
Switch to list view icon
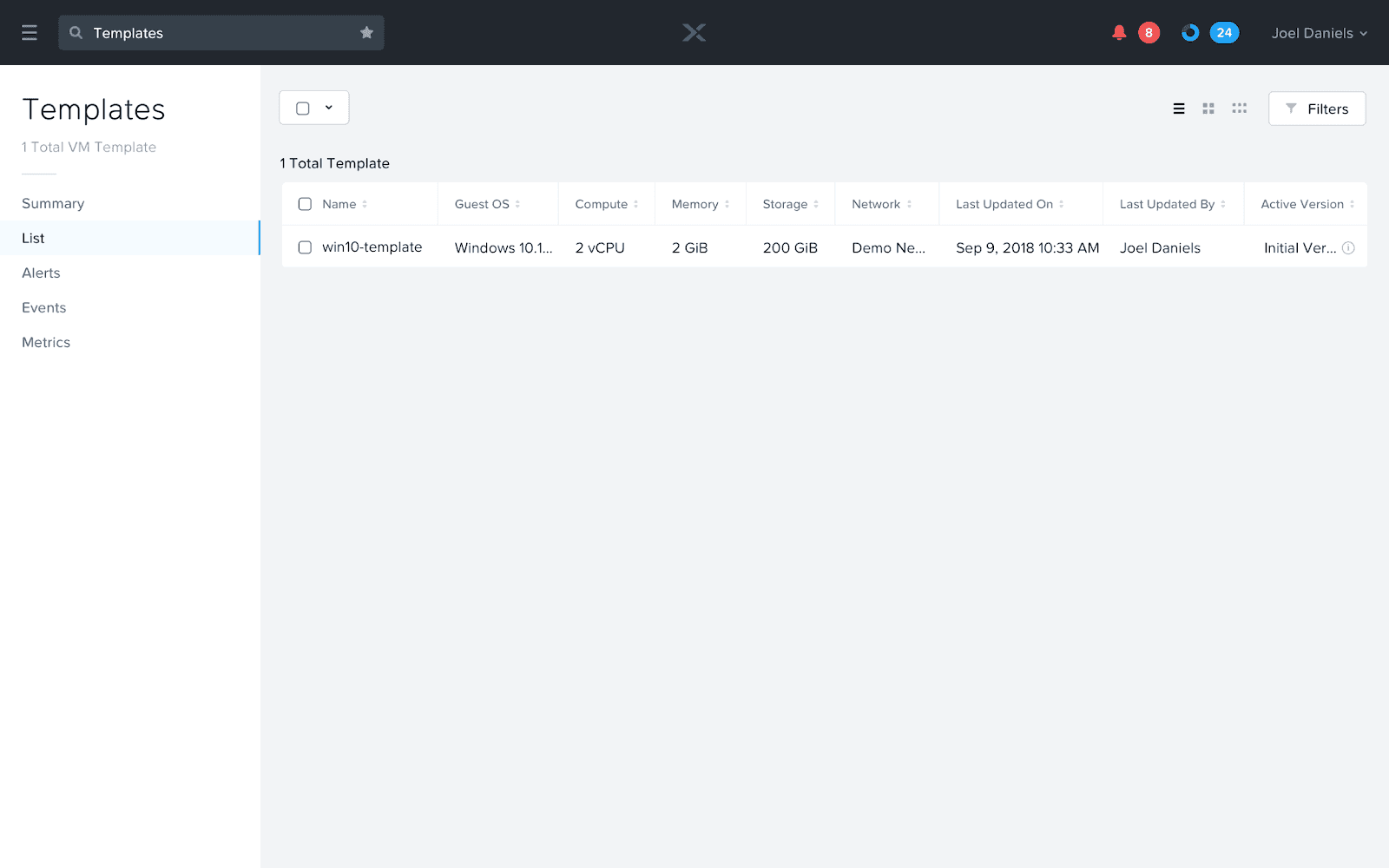point(1179,108)
